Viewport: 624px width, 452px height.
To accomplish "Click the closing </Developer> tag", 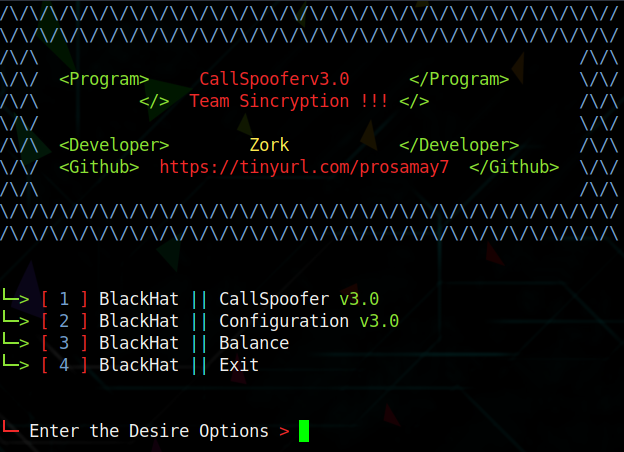I will 459,145.
